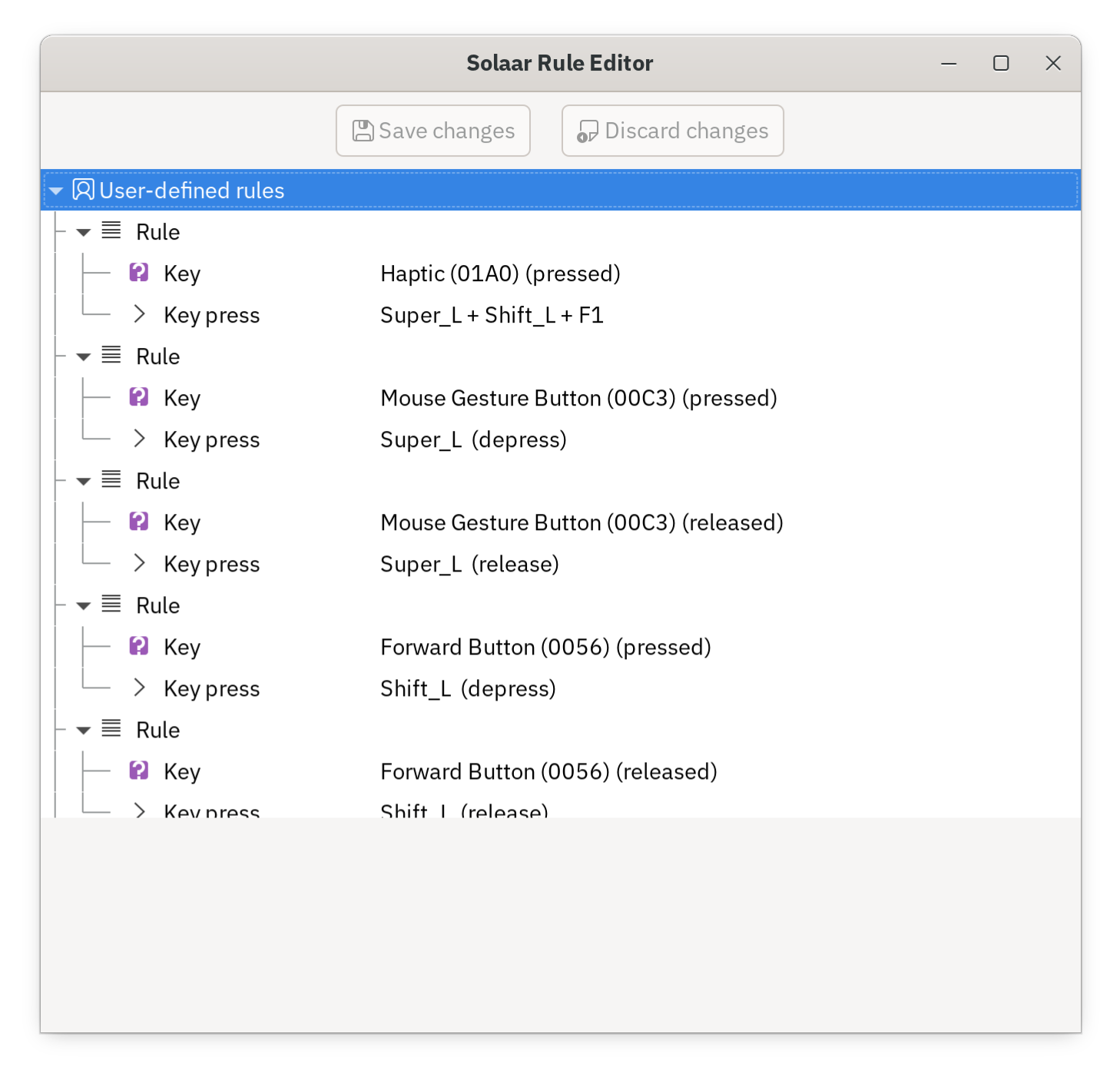This screenshot has height=1077, width=1120.
Task: Collapse the Rule containing Haptic (01A0)
Action: 84,232
